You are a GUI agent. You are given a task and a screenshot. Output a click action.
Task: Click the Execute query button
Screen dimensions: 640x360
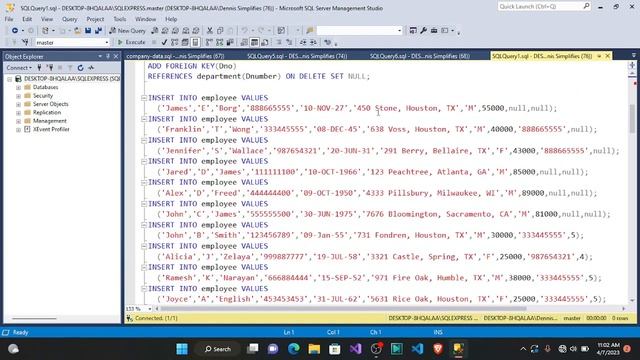point(131,42)
